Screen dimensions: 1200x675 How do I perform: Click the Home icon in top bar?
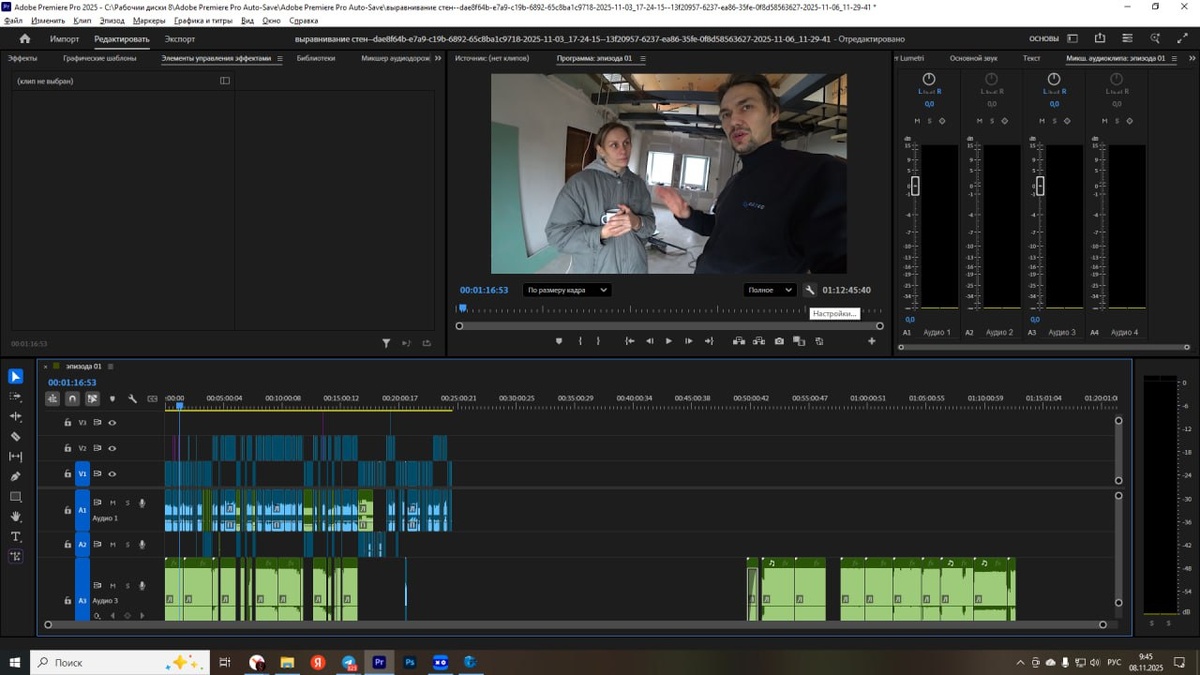coord(25,39)
